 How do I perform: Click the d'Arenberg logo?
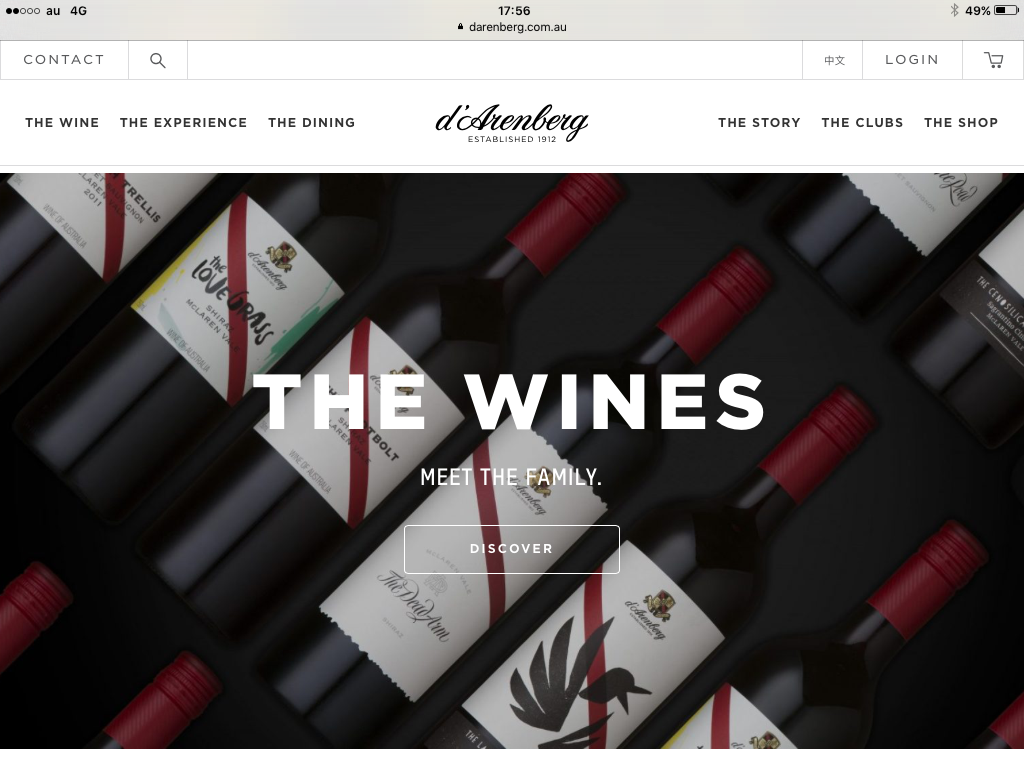(512, 123)
